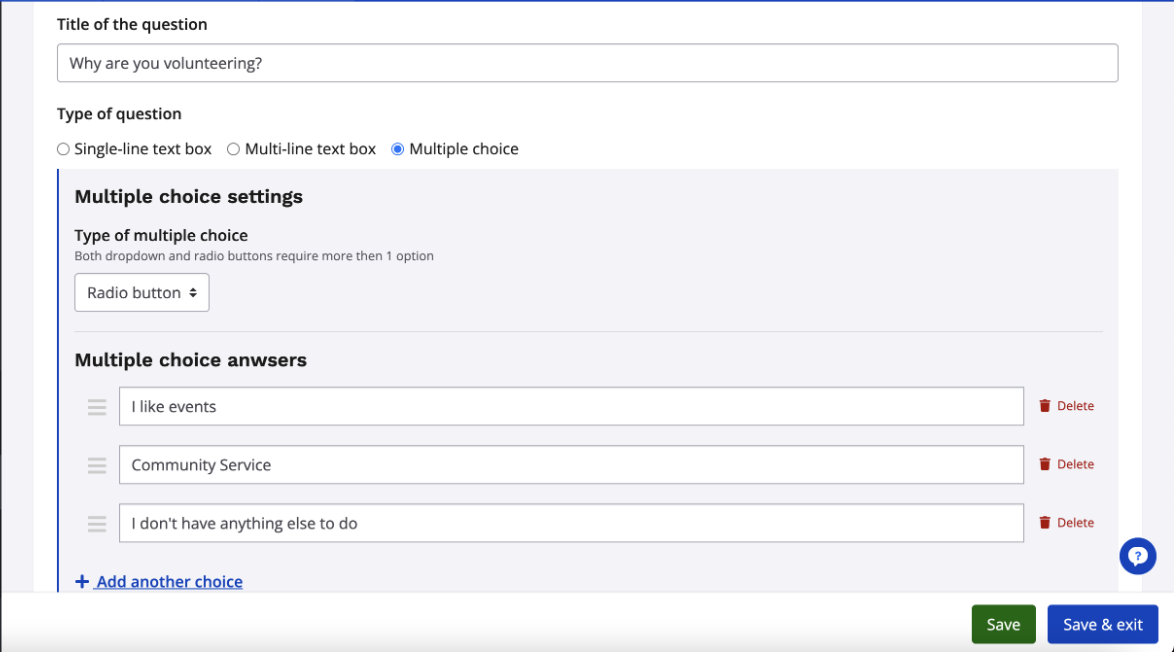Click Delete text next to 'Community Service'
The height and width of the screenshot is (662, 1176).
pos(1075,464)
